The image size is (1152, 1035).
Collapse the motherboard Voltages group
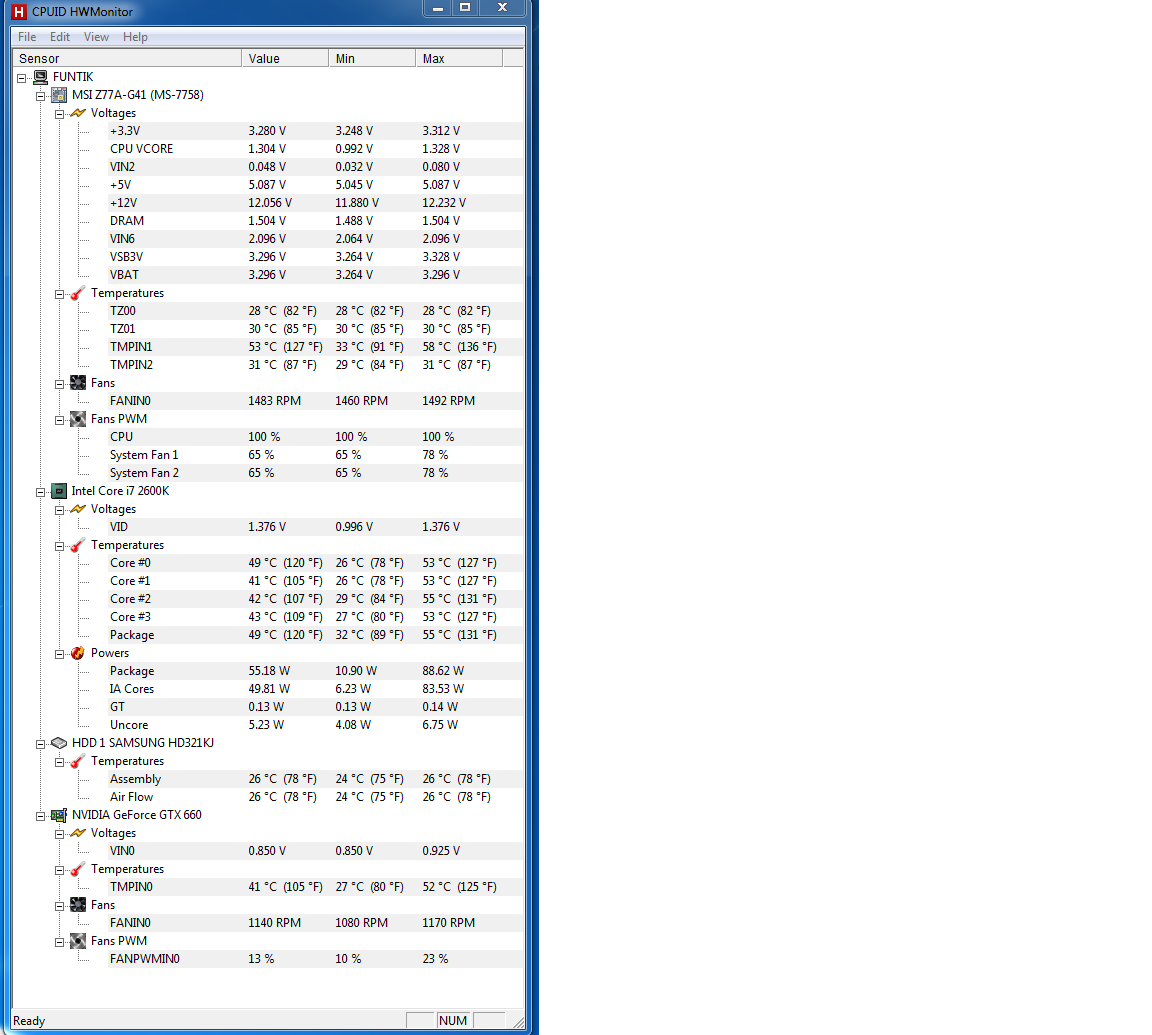(x=60, y=114)
